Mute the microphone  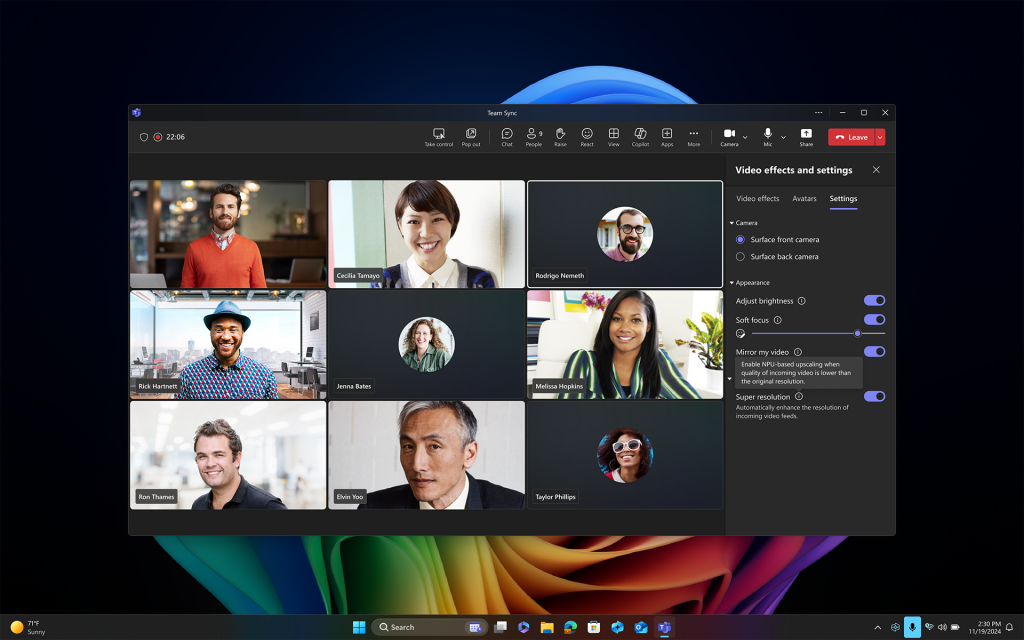pyautogui.click(x=768, y=134)
